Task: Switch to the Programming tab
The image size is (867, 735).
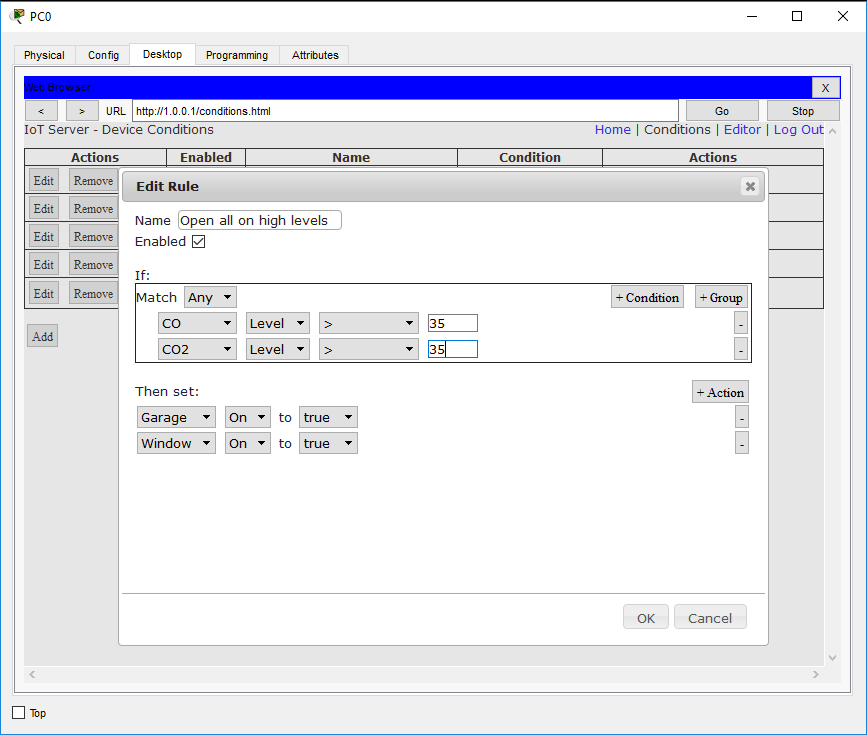Action: (236, 55)
